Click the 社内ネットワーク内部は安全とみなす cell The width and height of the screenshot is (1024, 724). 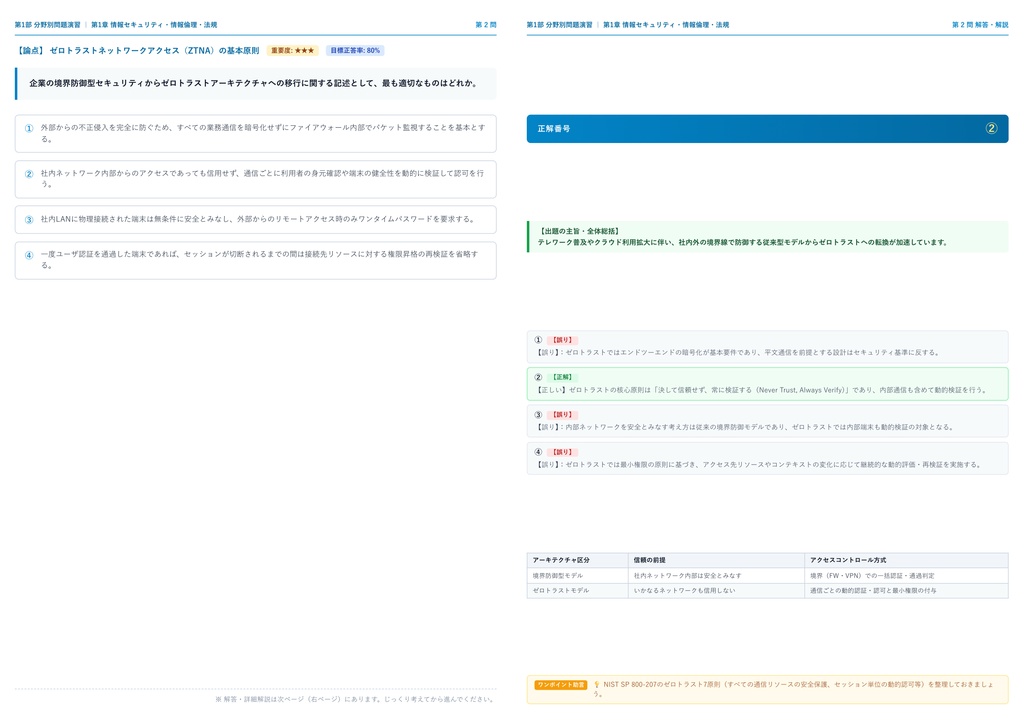tap(687, 576)
